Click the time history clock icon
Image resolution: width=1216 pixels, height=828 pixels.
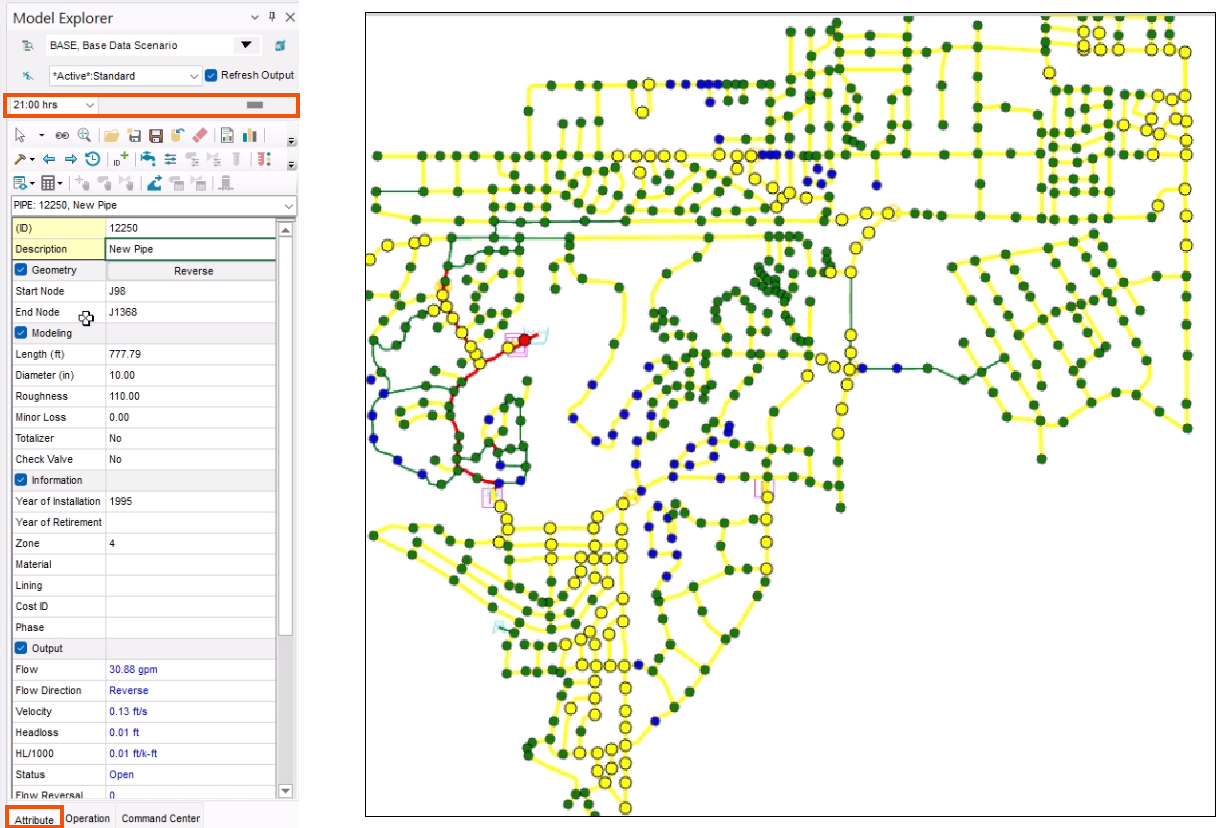click(92, 158)
